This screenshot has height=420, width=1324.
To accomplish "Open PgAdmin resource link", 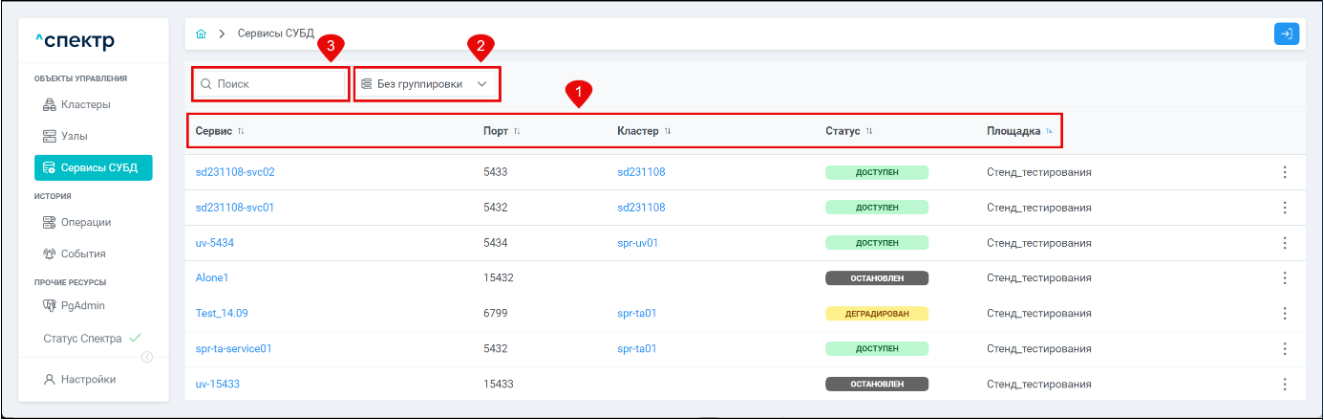I will pos(85,305).
